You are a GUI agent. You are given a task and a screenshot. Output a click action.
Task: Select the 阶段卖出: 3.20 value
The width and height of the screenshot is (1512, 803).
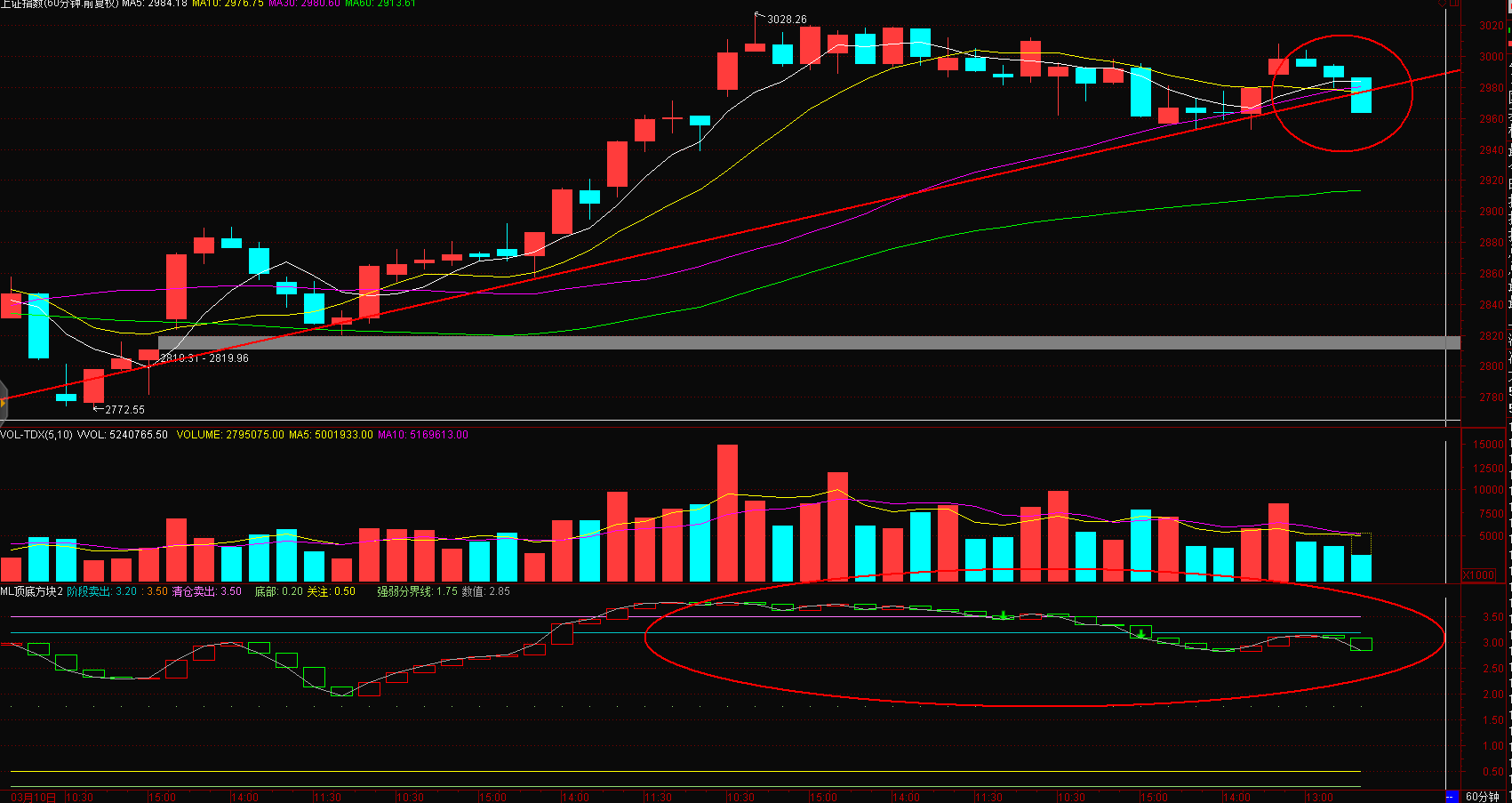click(x=102, y=591)
